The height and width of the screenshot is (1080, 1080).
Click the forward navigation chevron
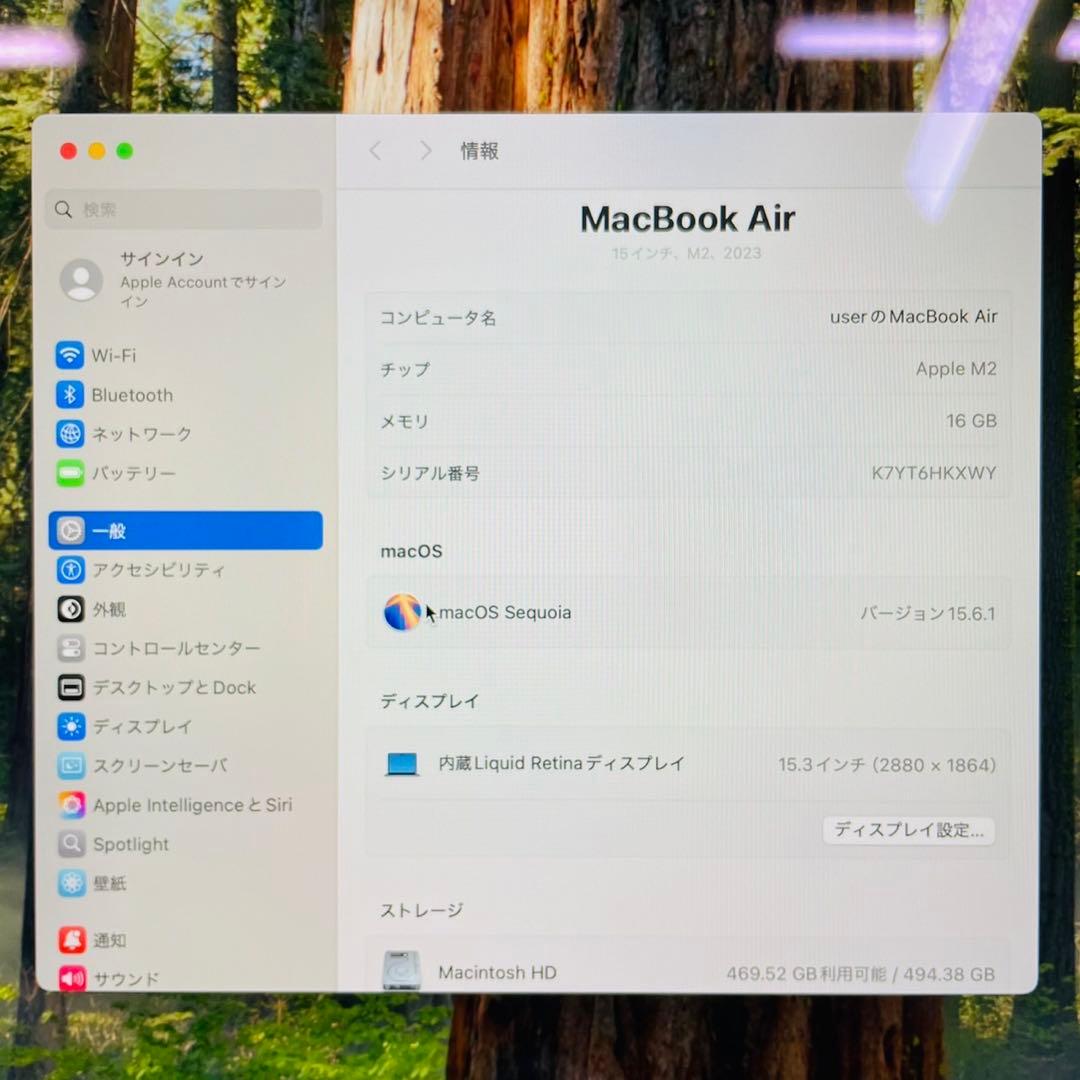425,150
